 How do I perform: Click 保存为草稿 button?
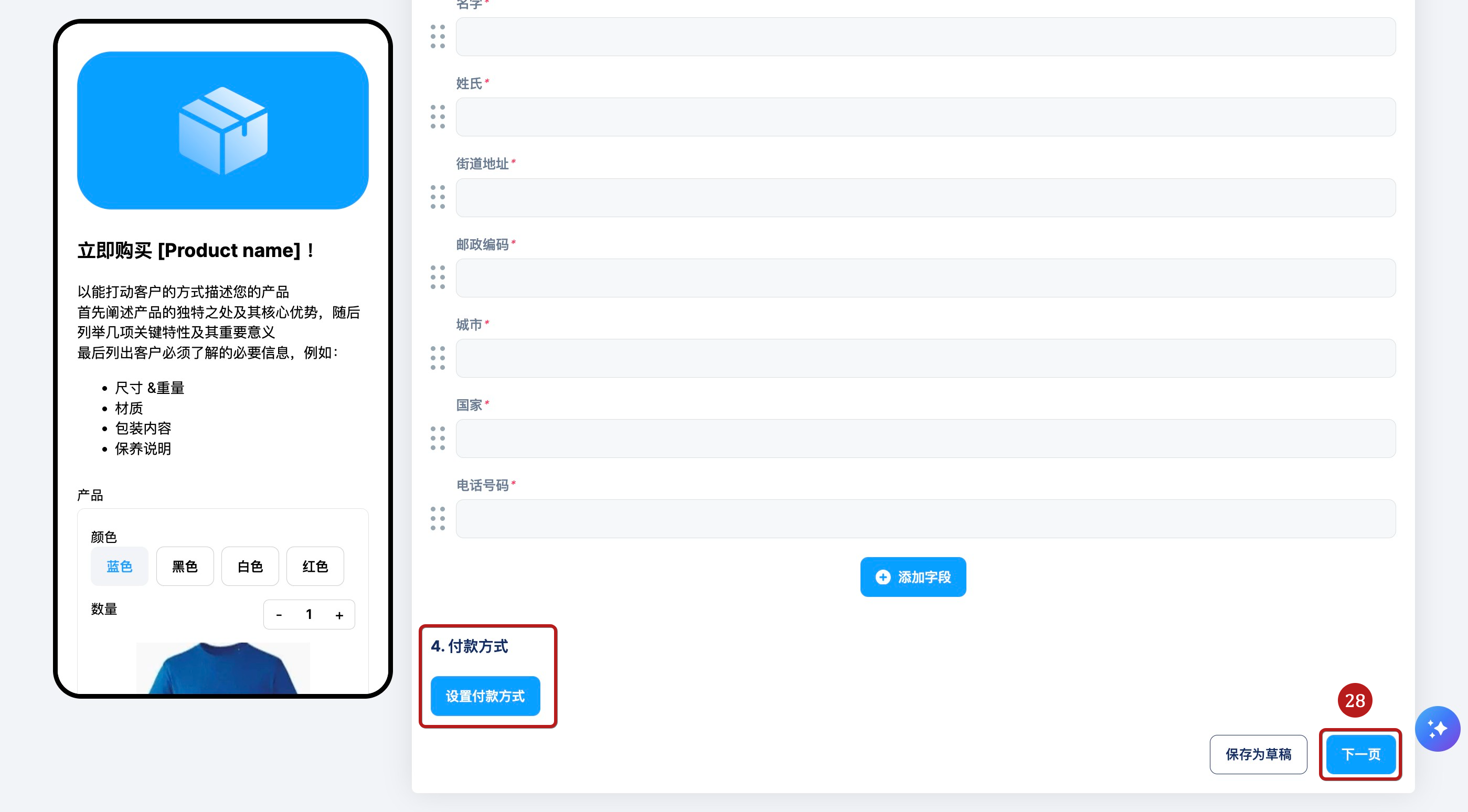point(1258,754)
